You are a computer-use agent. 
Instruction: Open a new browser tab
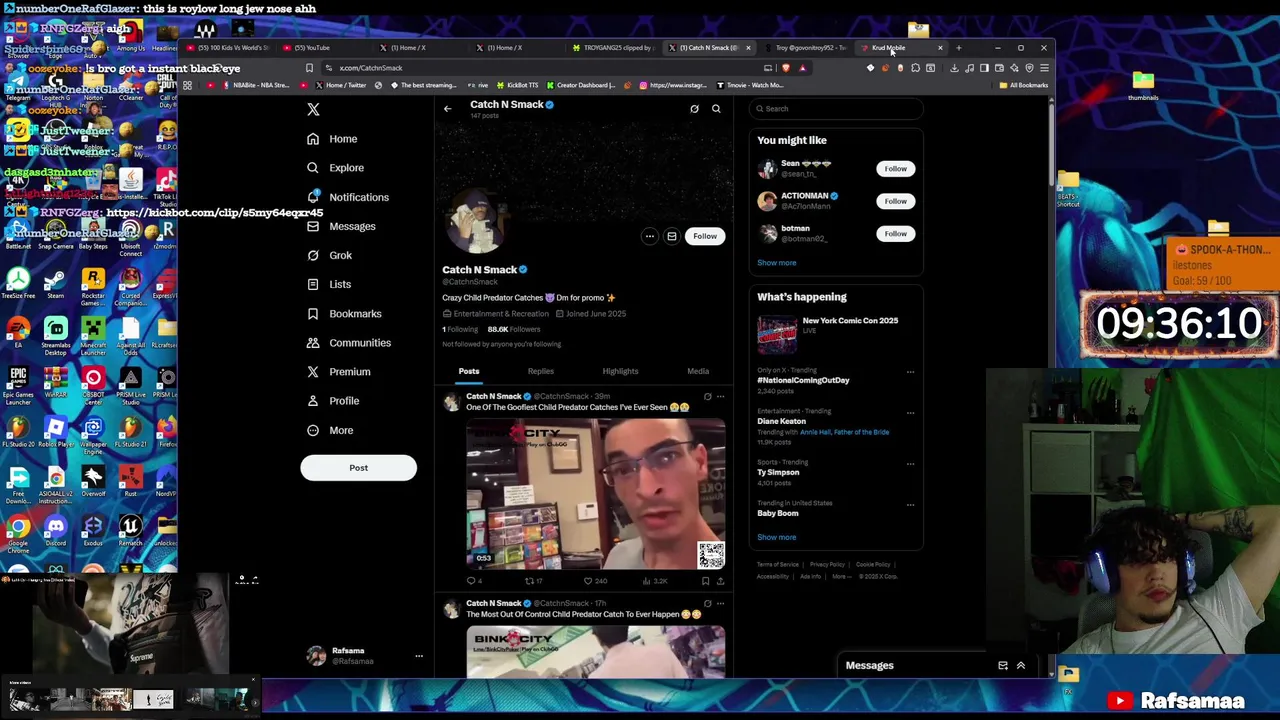coord(958,47)
